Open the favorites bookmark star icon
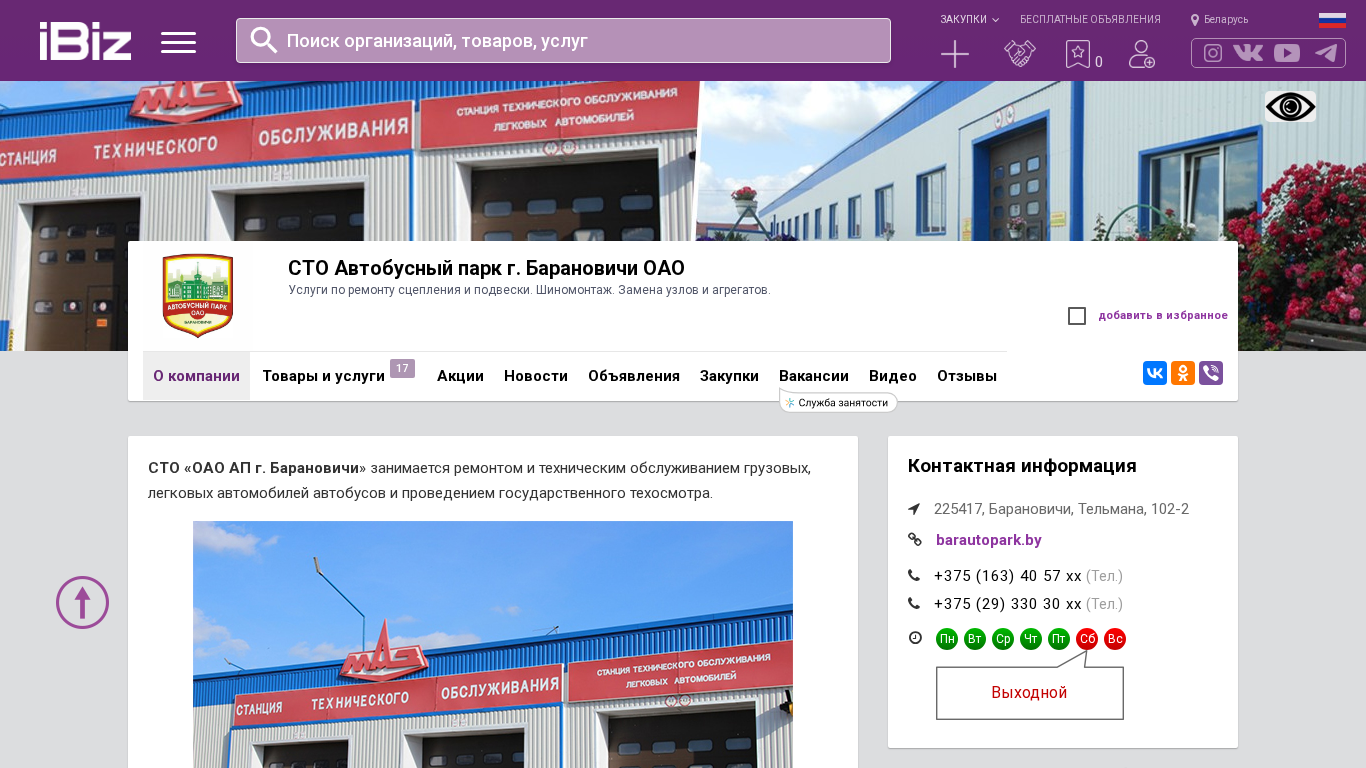 1077,54
